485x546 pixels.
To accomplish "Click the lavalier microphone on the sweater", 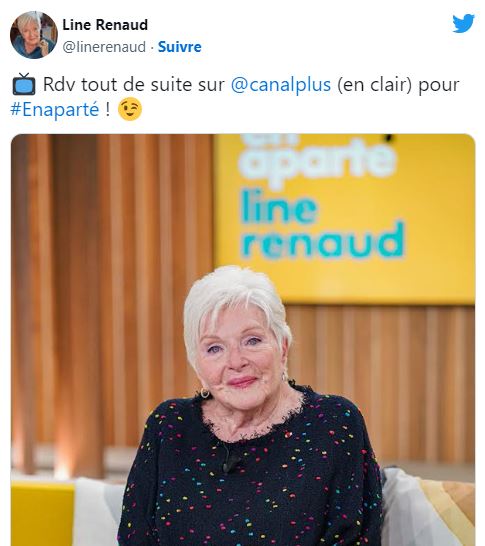I will (x=230, y=460).
